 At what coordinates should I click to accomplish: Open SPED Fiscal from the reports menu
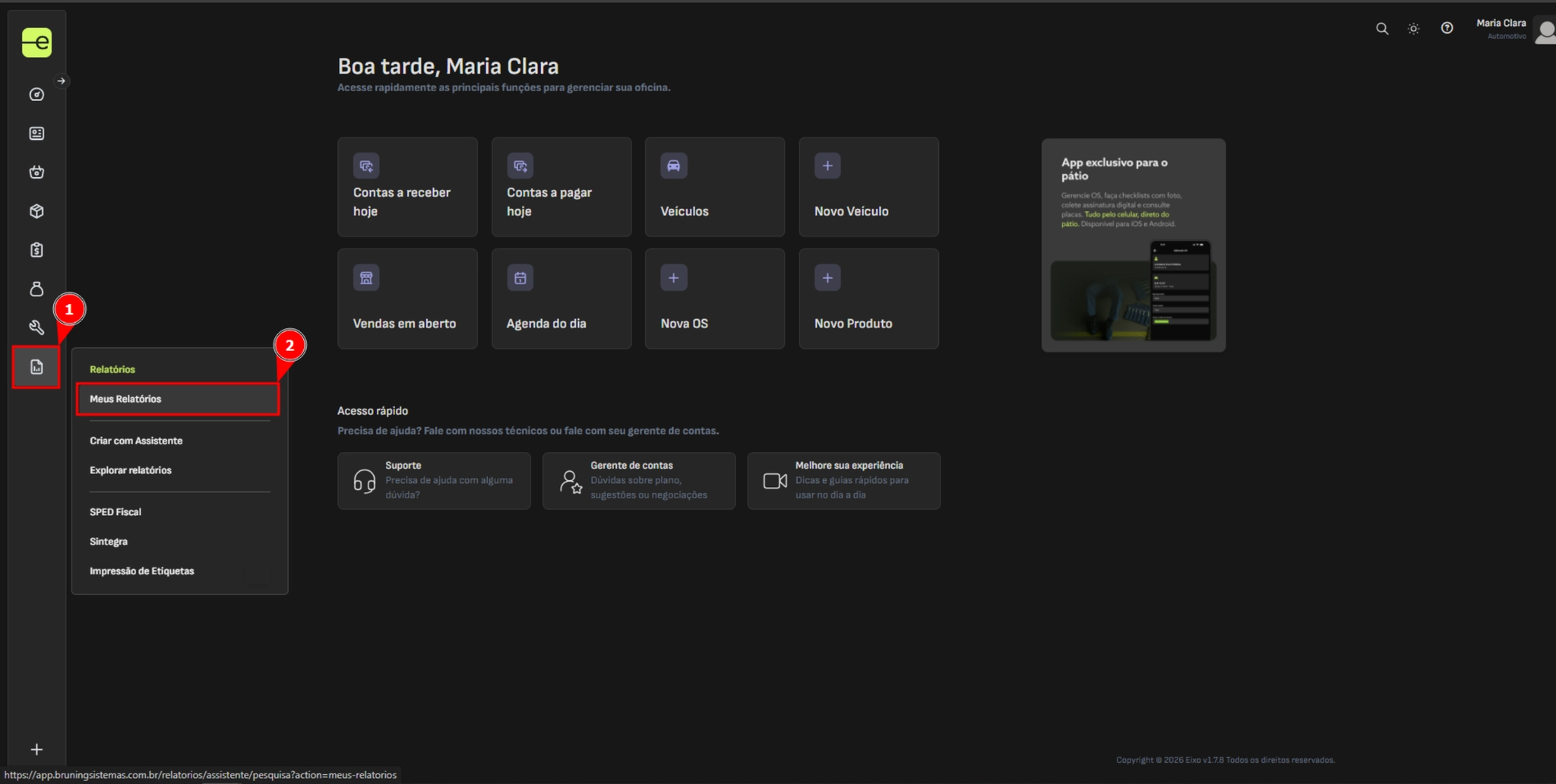tap(115, 512)
